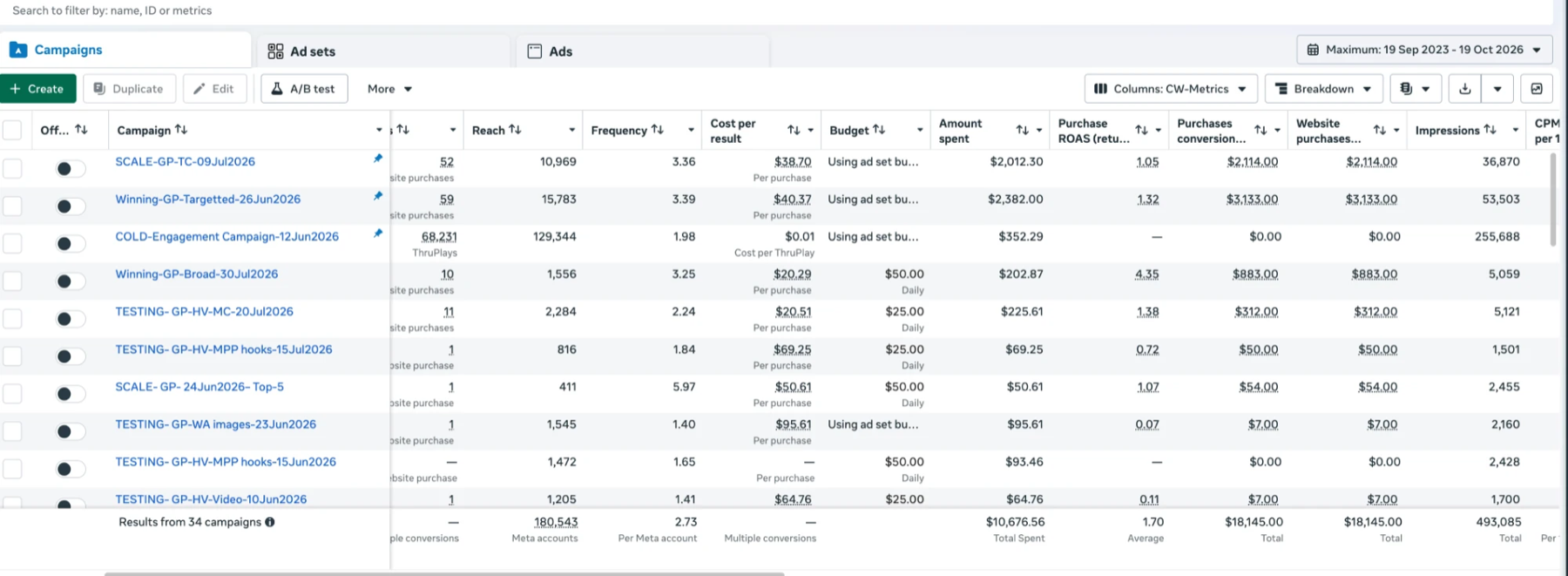The width and height of the screenshot is (1568, 576).
Task: Open Reach column header menu caret
Action: [x=571, y=130]
